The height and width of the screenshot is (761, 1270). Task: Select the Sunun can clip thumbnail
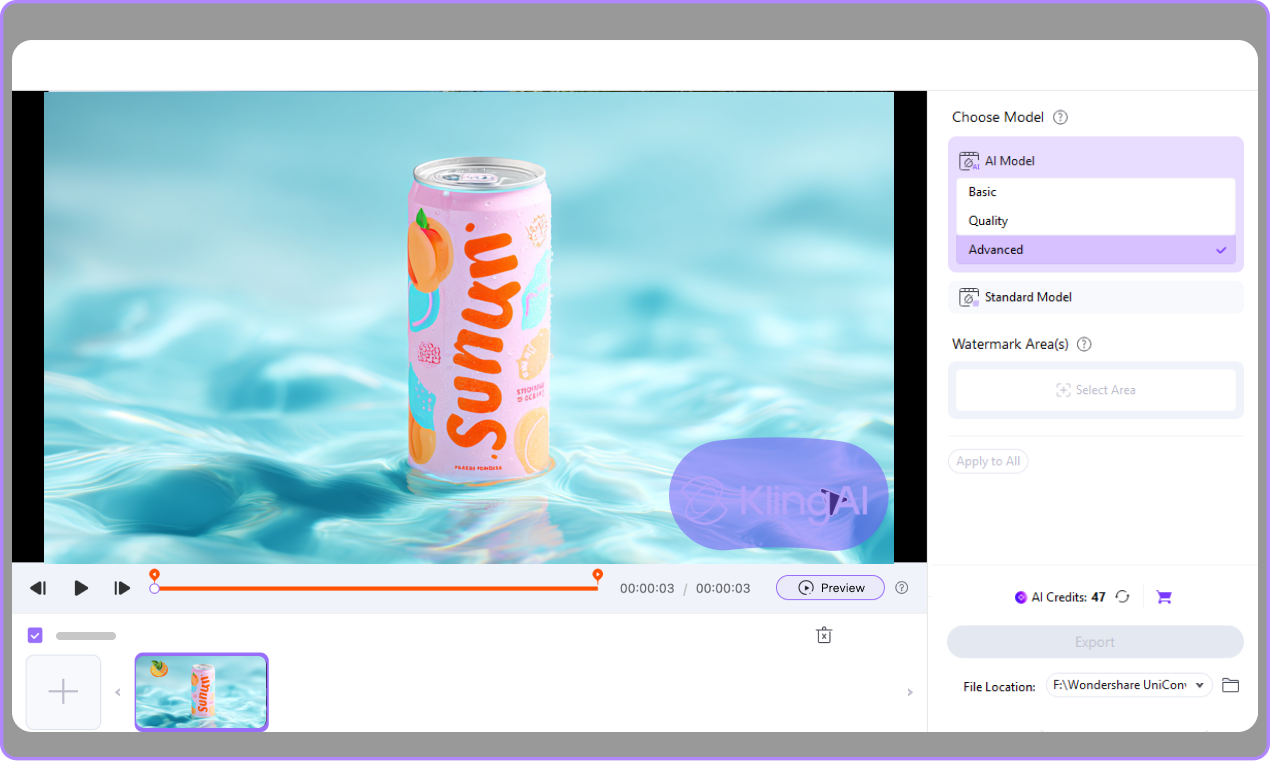point(201,691)
